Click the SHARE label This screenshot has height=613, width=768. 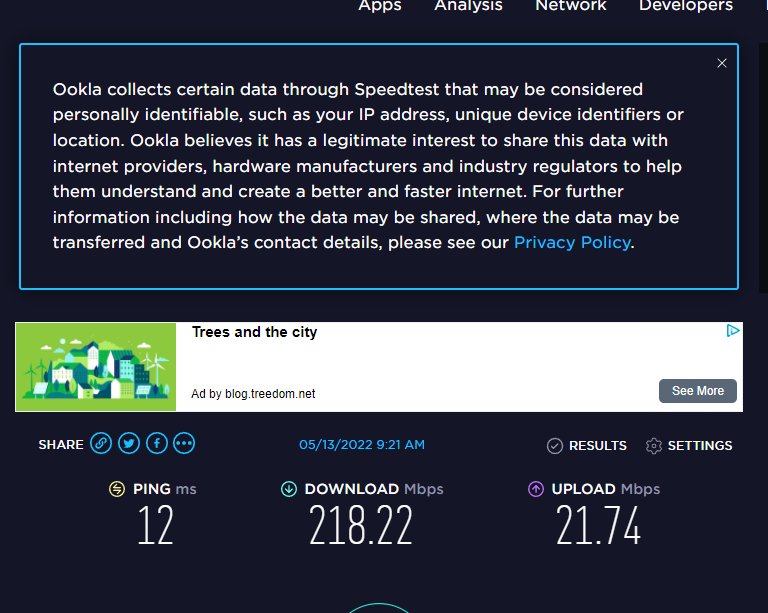pos(61,445)
